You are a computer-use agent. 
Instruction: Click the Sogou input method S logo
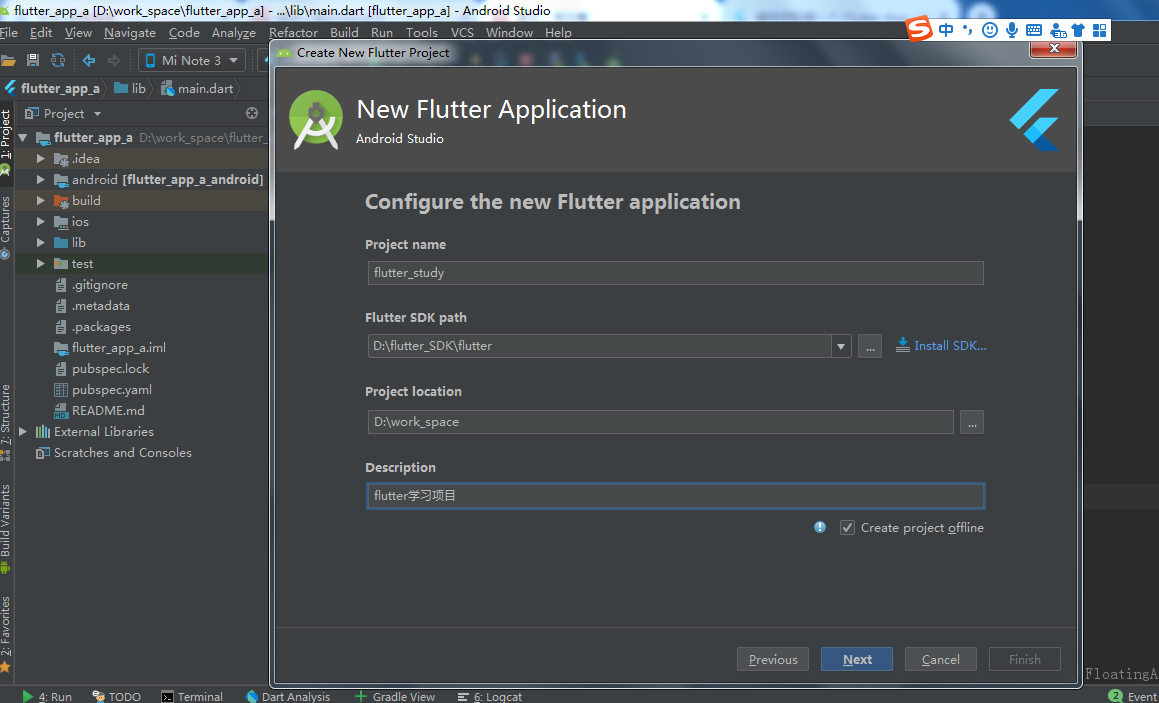(x=920, y=30)
